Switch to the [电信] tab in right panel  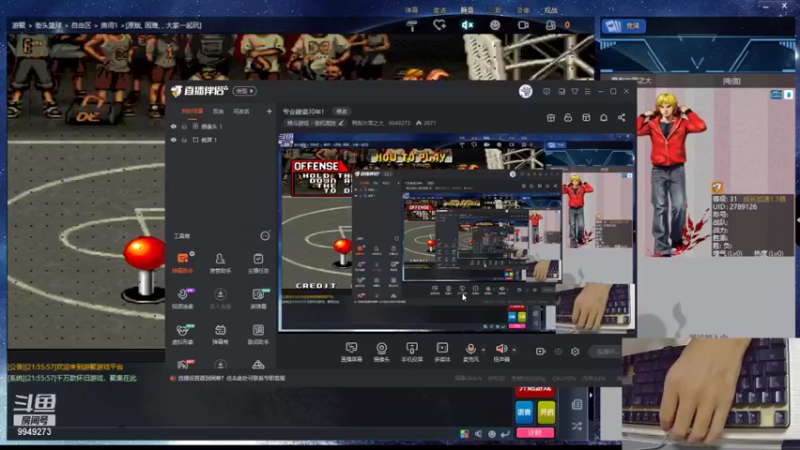pyautogui.click(x=732, y=81)
